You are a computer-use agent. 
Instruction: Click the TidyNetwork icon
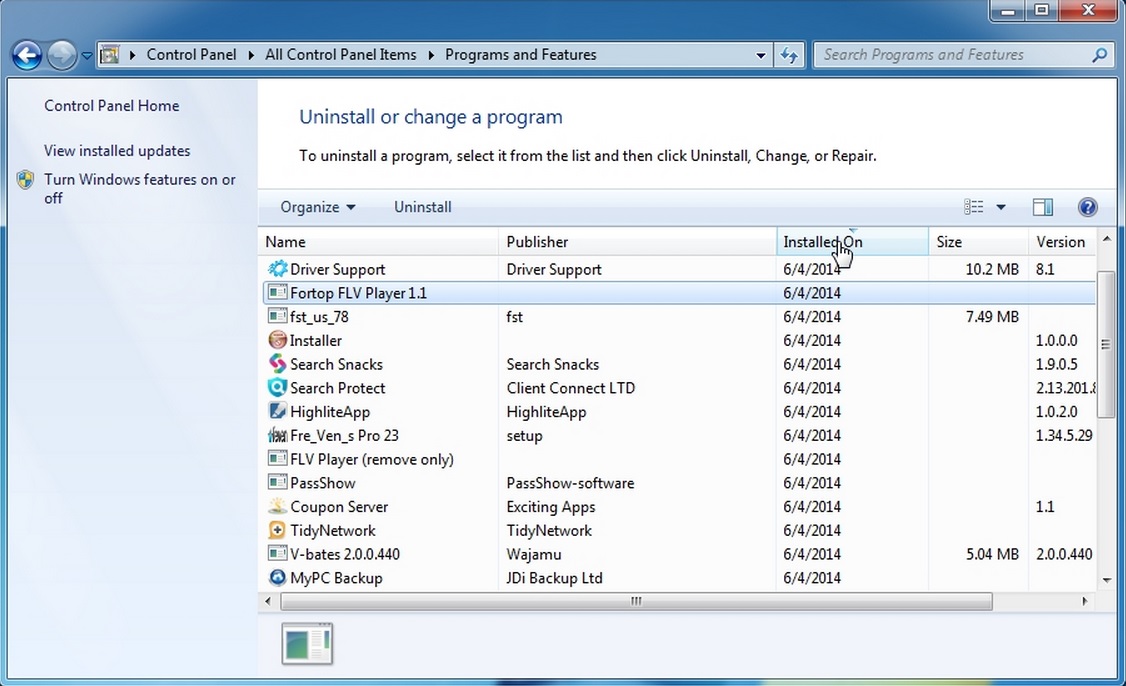click(x=277, y=530)
